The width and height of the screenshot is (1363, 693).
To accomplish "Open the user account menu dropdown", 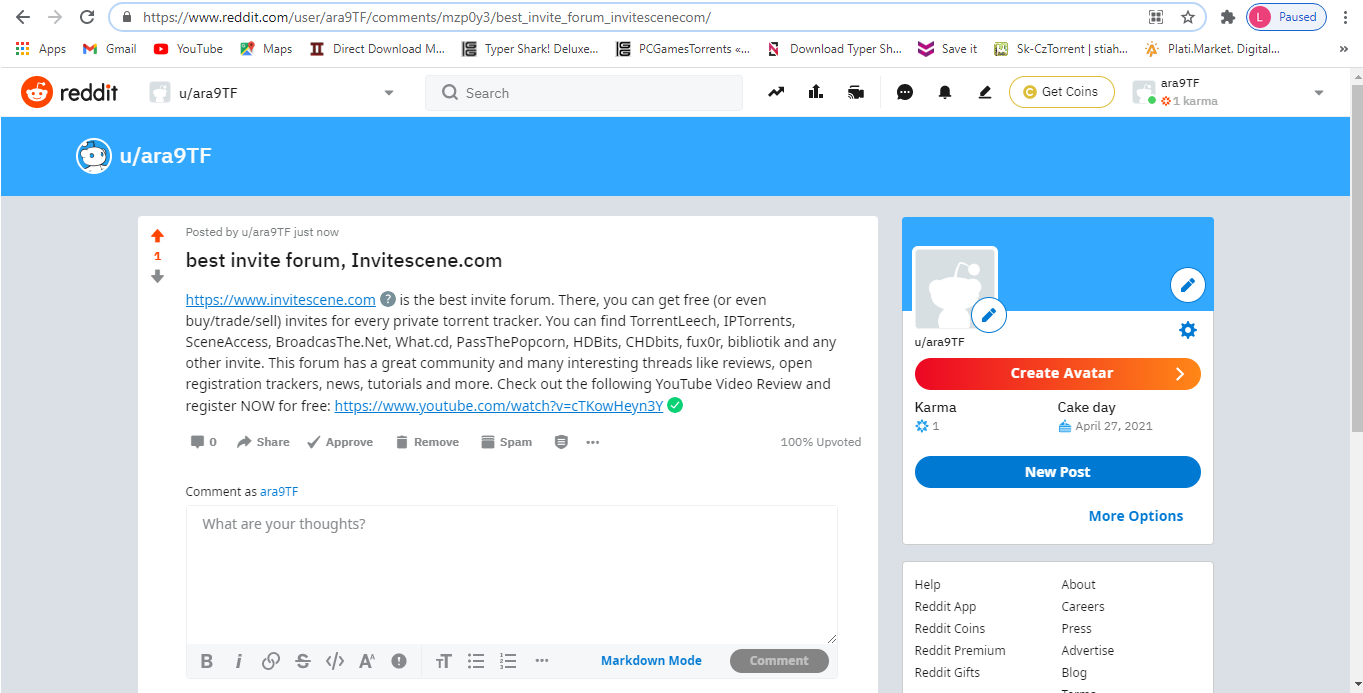I will 1318,93.
